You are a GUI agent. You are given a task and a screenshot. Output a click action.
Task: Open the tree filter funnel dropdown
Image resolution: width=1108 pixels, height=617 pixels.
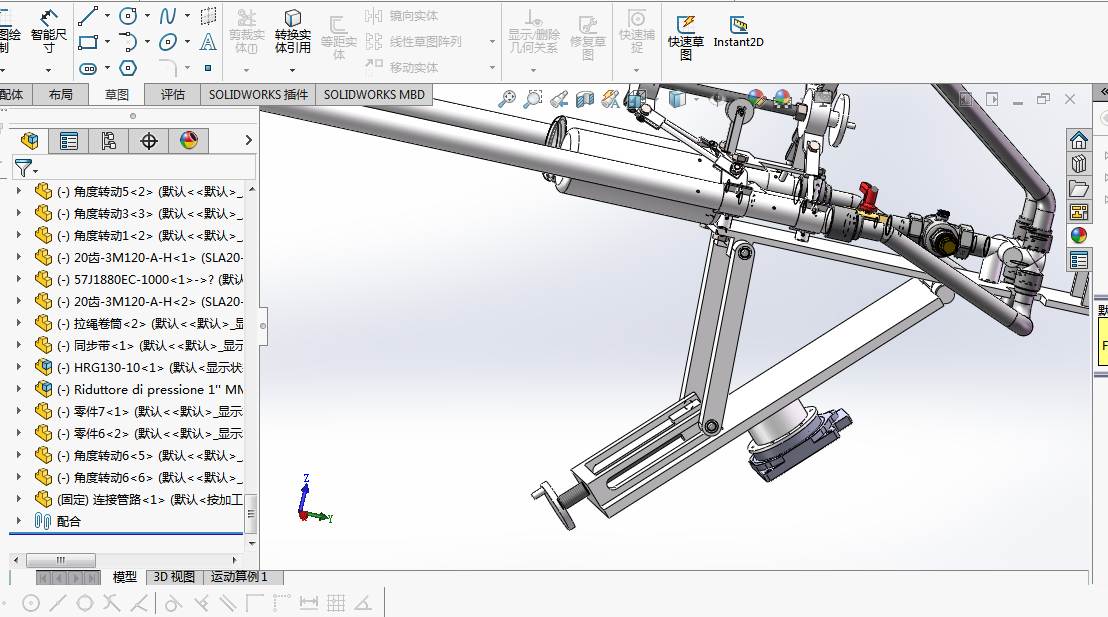click(x=26, y=168)
